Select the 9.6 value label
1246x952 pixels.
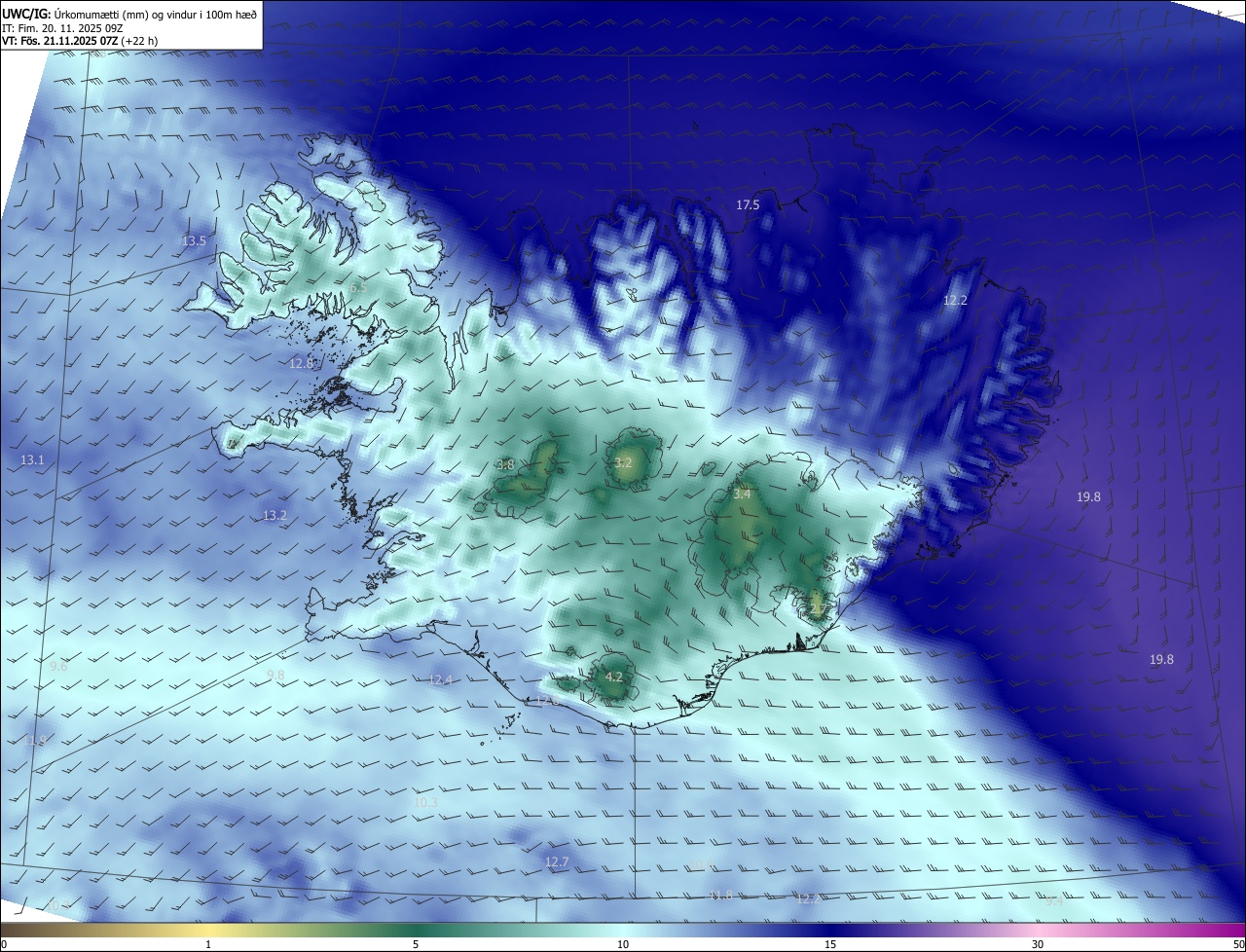[58, 666]
